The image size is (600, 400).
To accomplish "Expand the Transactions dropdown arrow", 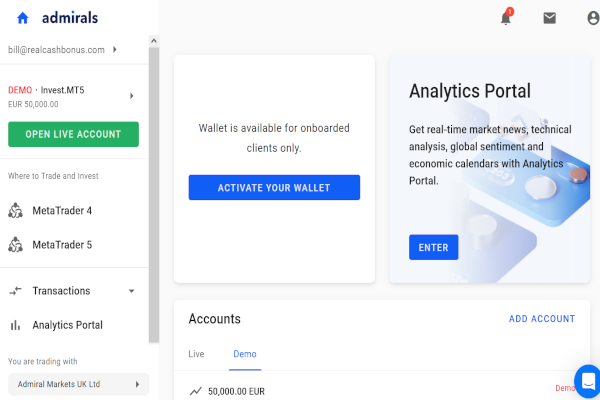I will click(x=132, y=291).
